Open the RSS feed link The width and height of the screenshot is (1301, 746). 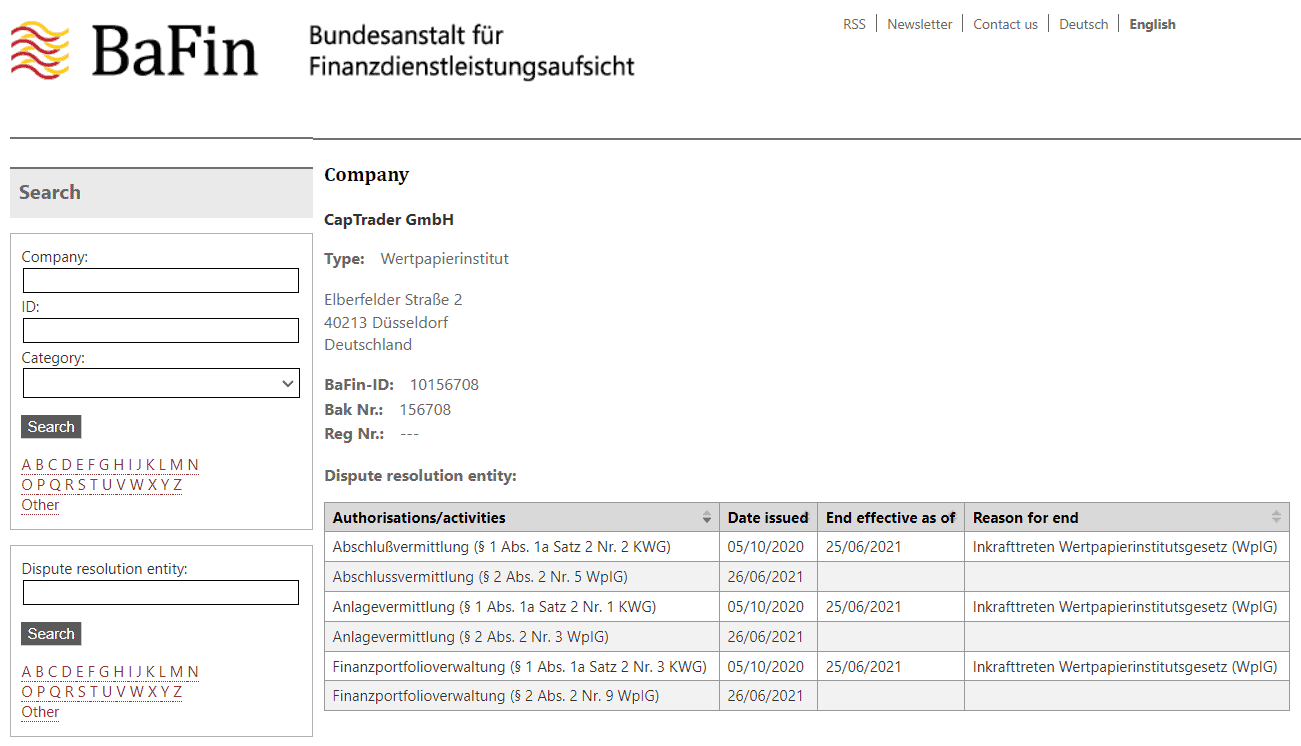tap(854, 24)
